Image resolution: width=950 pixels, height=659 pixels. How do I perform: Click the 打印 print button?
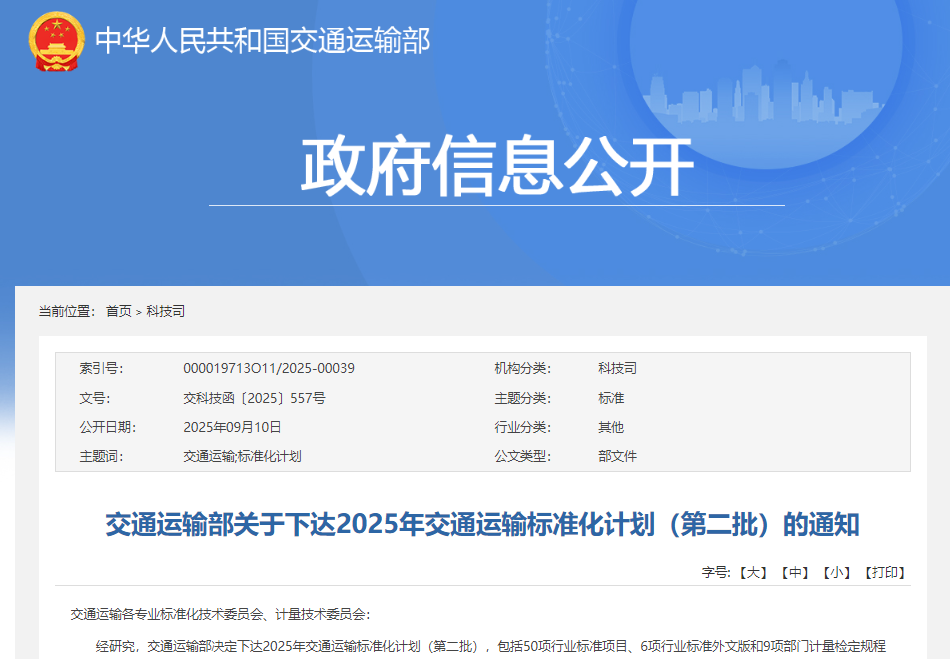tap(884, 573)
